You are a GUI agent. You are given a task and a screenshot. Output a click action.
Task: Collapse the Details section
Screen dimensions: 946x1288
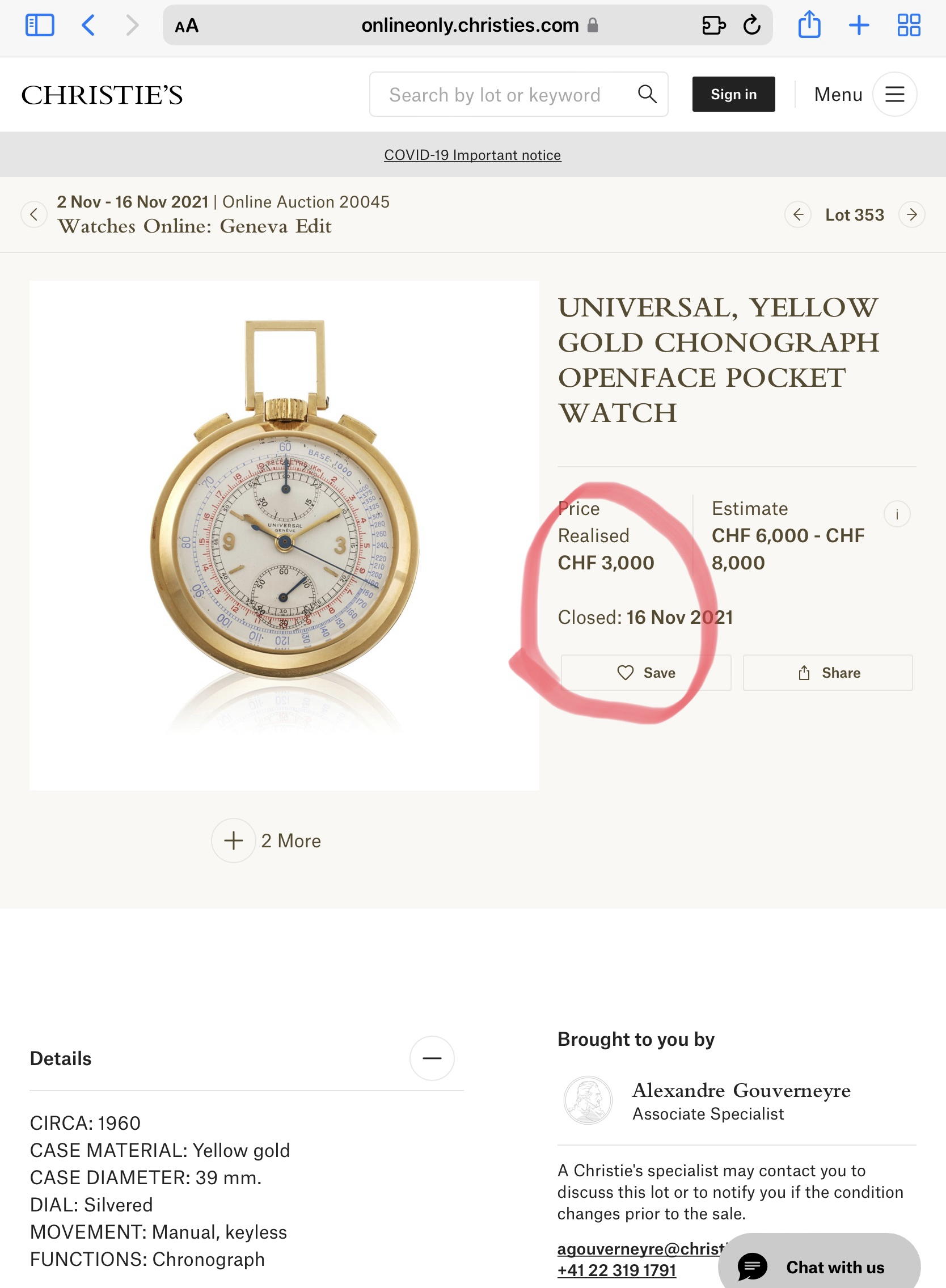coord(432,1058)
